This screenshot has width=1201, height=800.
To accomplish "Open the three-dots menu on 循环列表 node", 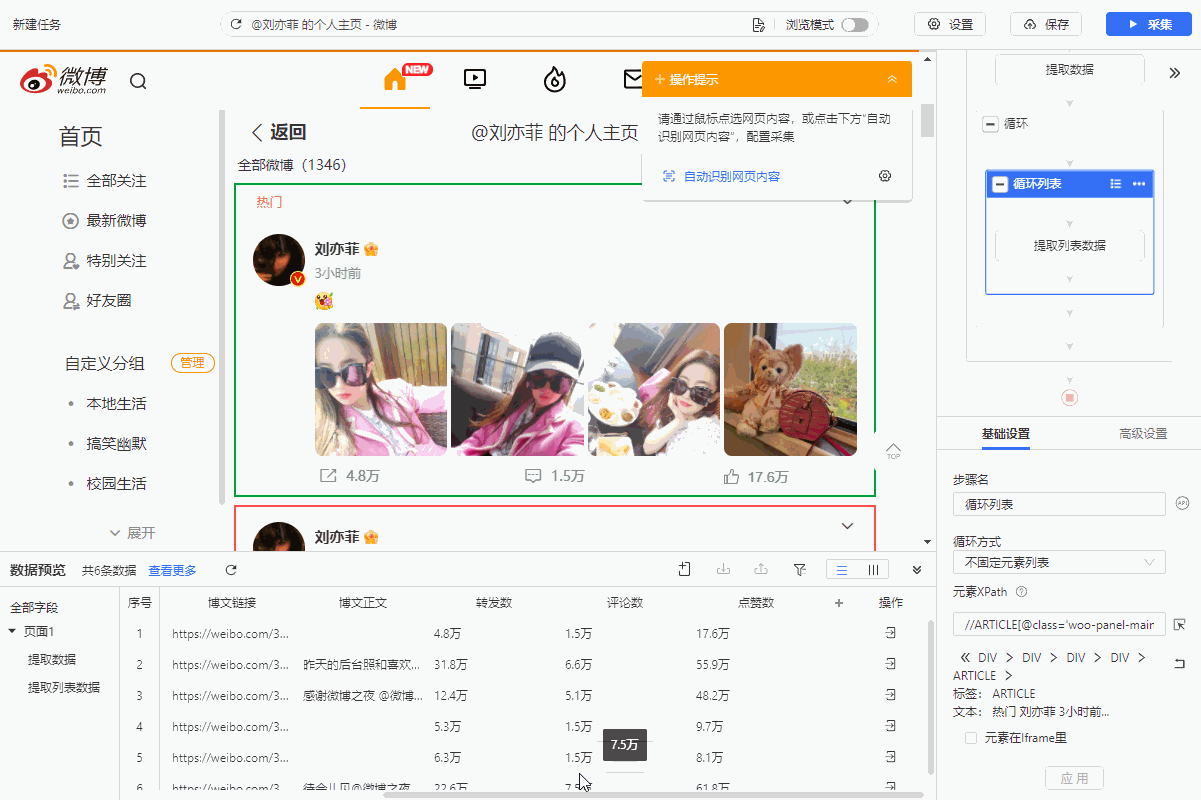I will point(1139,184).
